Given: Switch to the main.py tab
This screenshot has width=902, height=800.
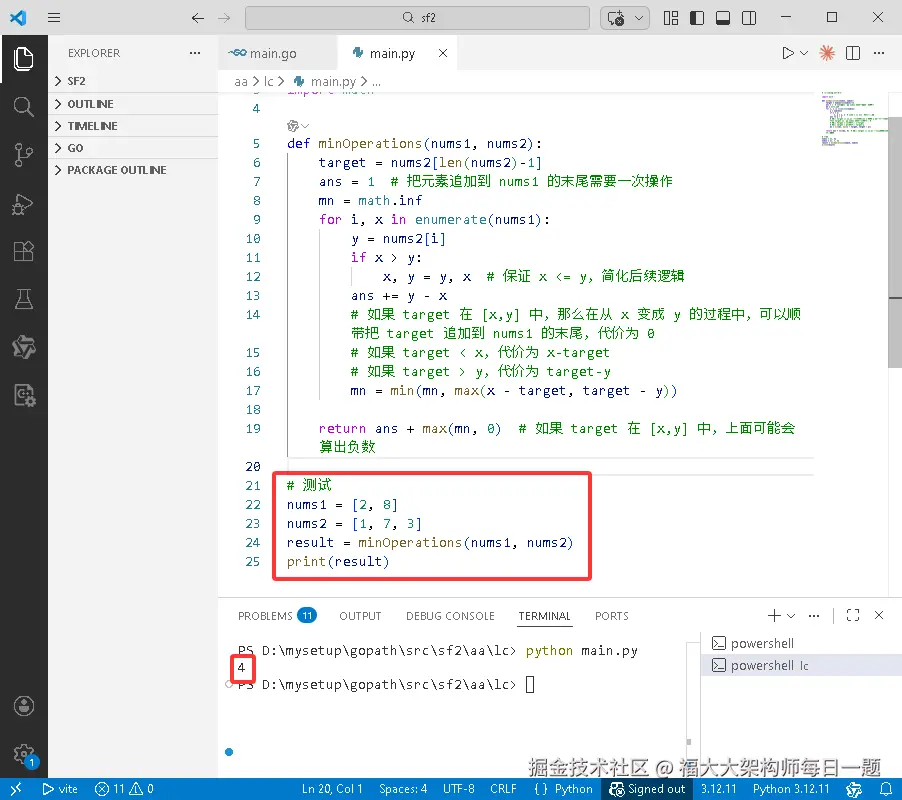Looking at the screenshot, I should (x=392, y=53).
